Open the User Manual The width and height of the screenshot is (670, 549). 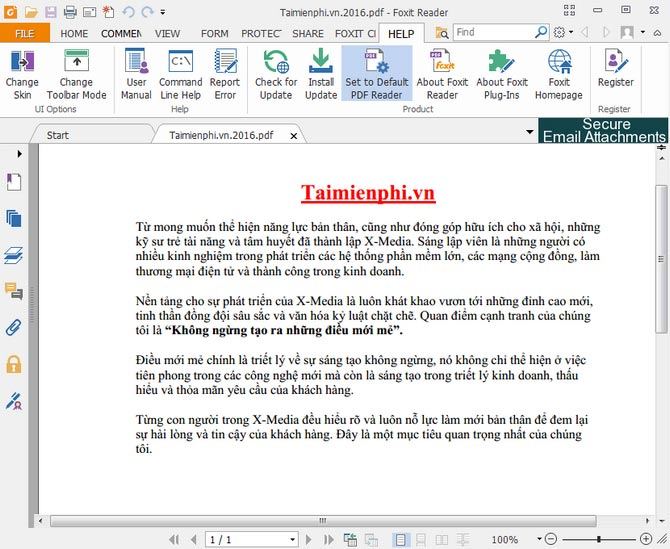pyautogui.click(x=136, y=75)
